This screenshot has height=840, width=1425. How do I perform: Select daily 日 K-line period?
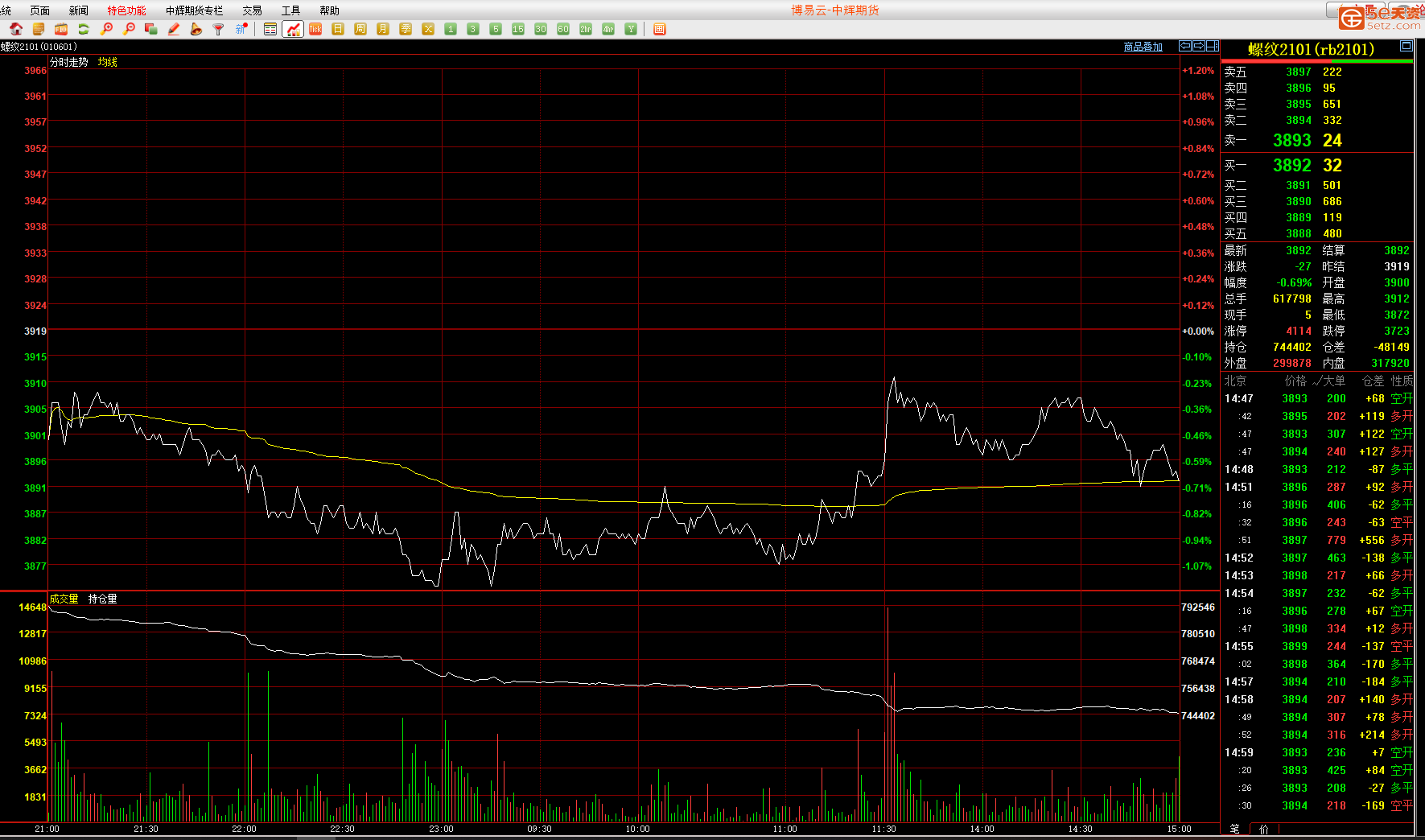click(x=338, y=29)
